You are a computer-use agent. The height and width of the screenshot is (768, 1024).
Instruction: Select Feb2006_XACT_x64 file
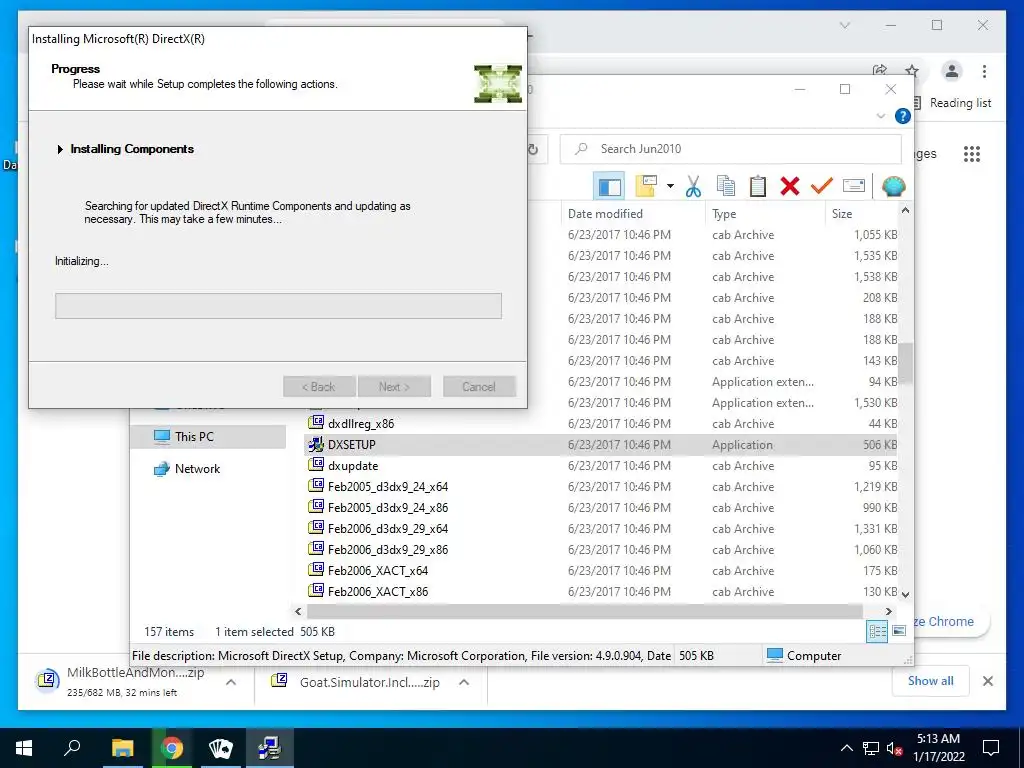click(x=600, y=570)
